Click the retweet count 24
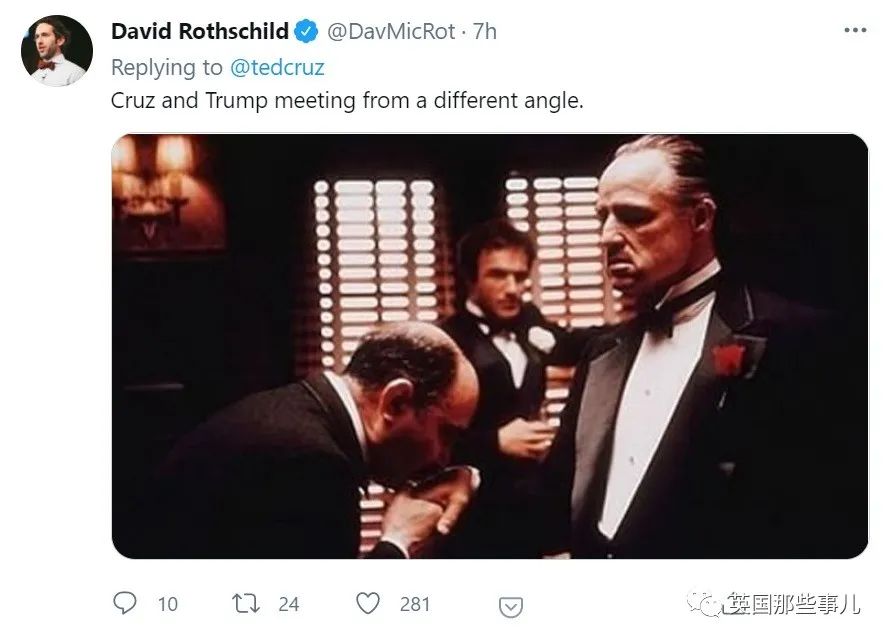This screenshot has width=889, height=643. [289, 604]
